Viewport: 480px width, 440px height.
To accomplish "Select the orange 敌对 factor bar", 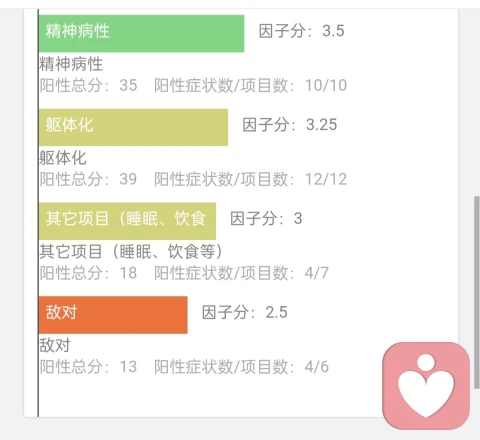I will (x=113, y=315).
